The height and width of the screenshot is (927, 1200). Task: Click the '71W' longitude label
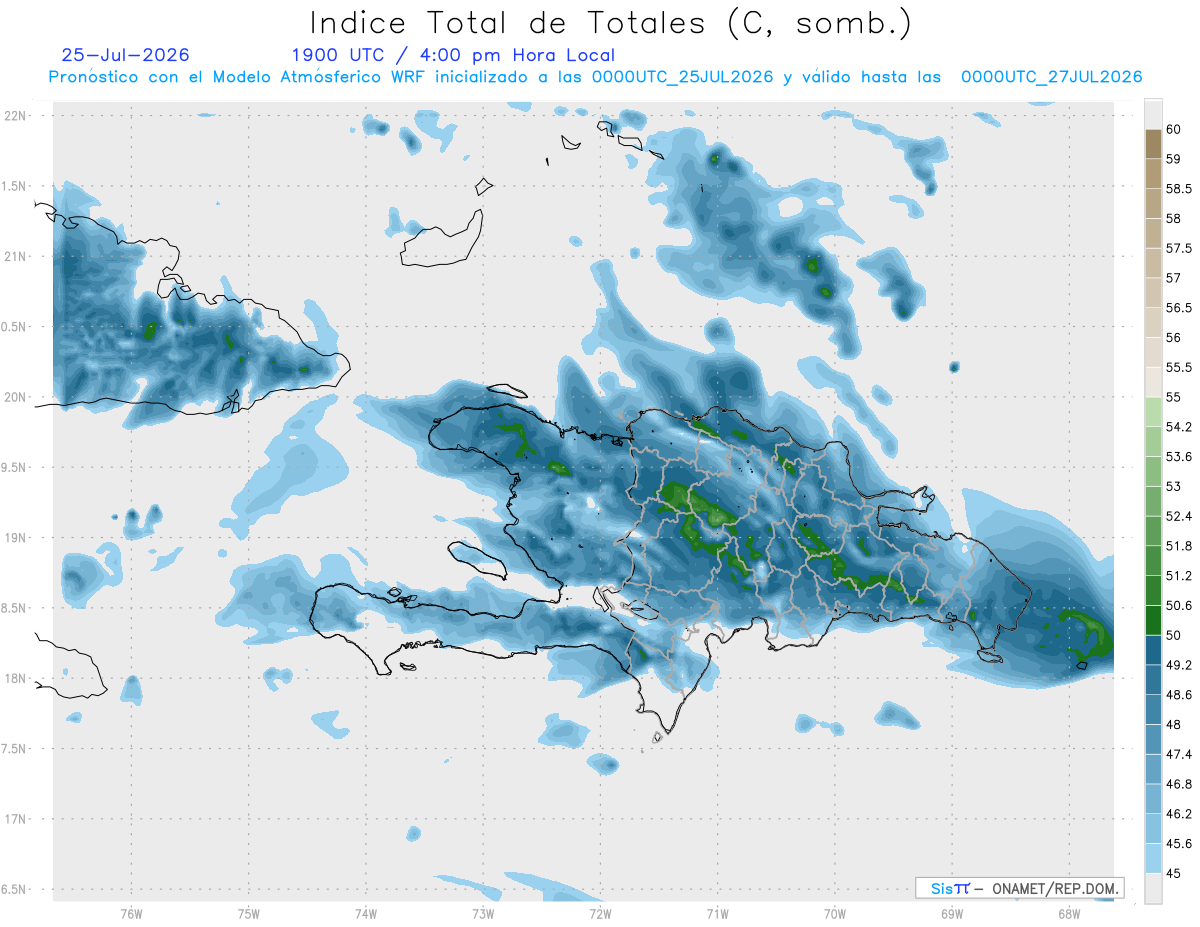tap(717, 914)
